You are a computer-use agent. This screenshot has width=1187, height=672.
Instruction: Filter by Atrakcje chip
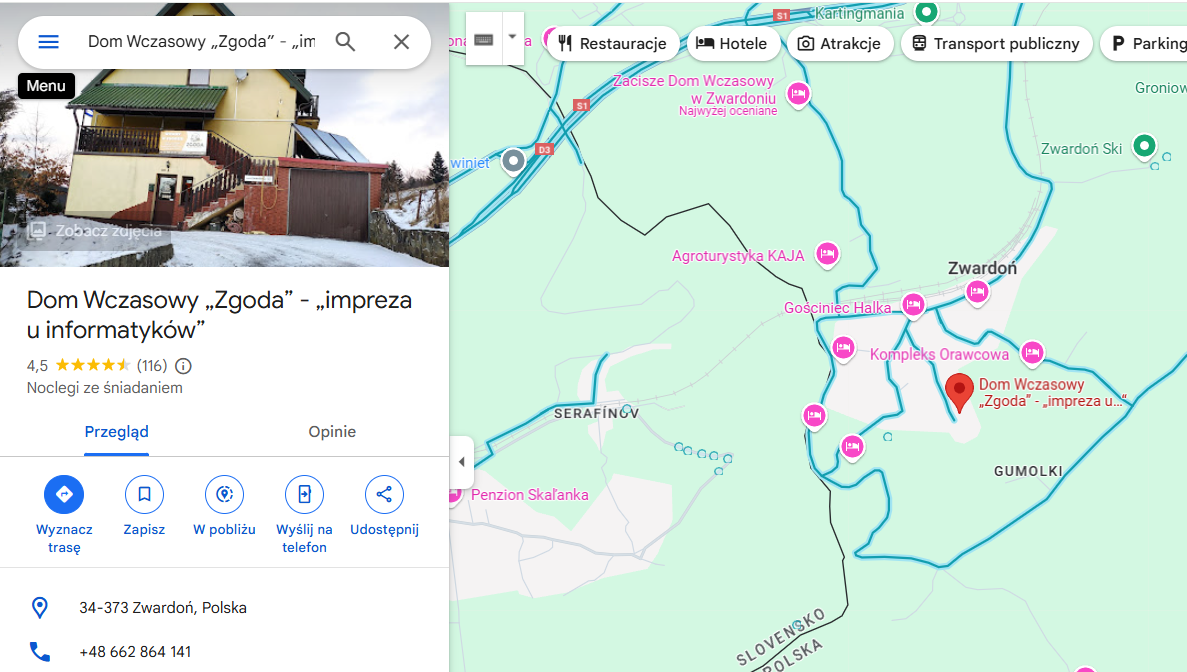point(840,44)
